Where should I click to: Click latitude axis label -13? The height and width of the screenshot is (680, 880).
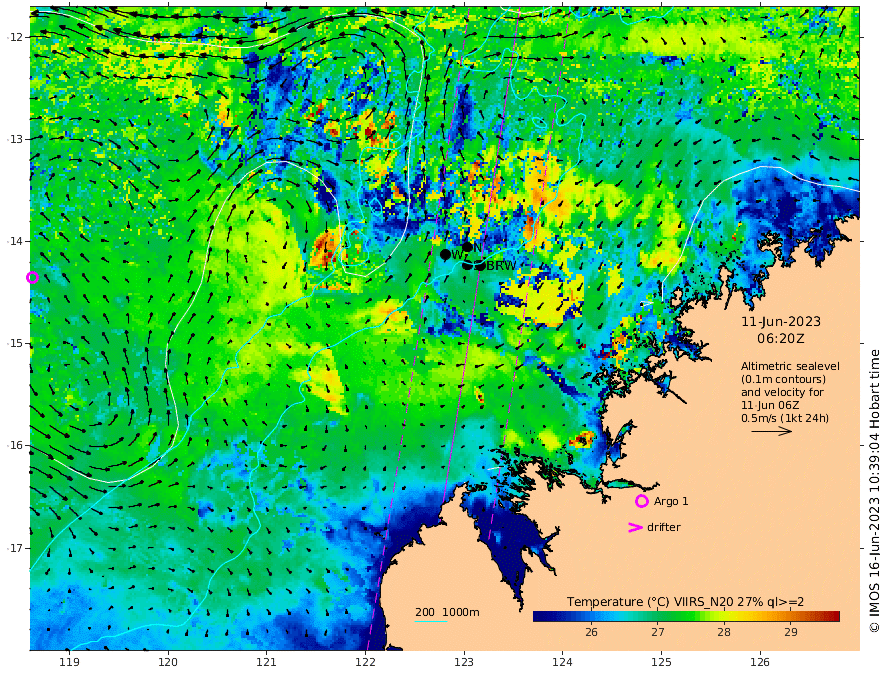point(15,139)
